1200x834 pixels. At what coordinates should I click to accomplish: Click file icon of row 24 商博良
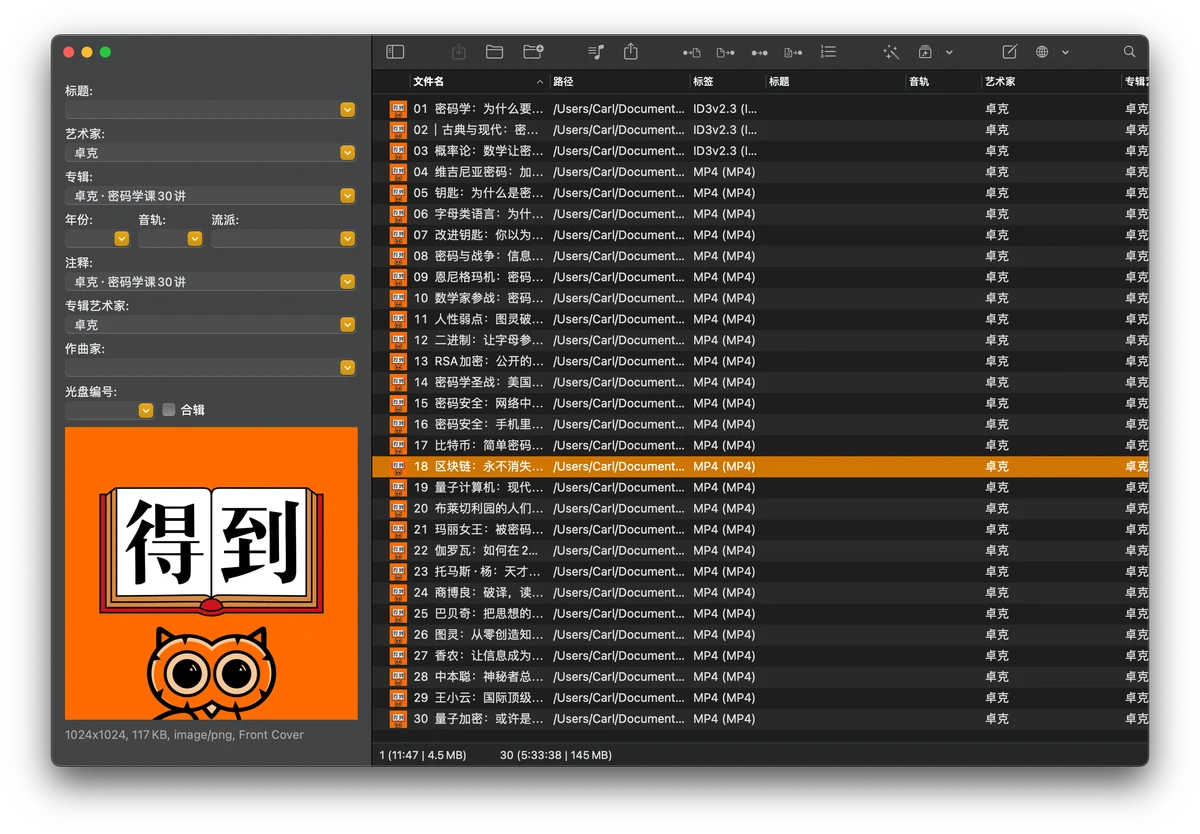point(398,592)
